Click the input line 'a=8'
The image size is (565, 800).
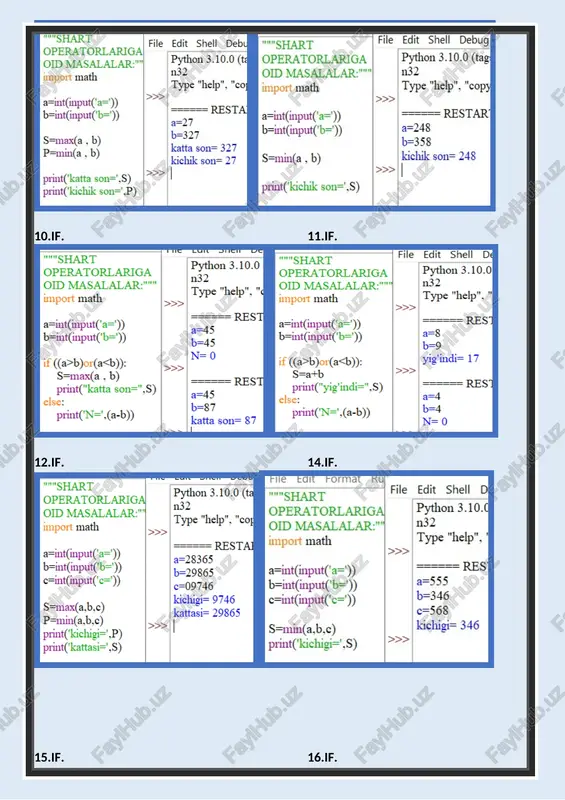[x=431, y=333]
